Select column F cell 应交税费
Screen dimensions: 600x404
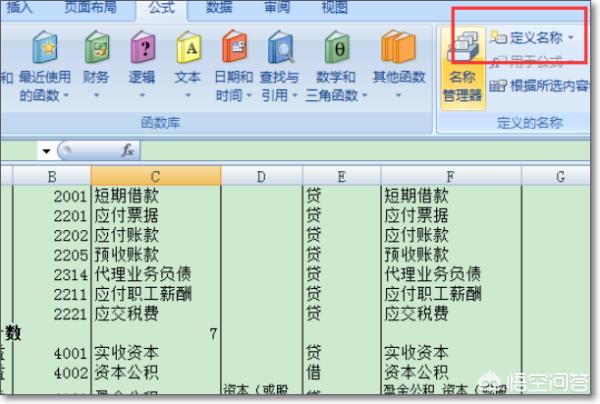(x=451, y=314)
